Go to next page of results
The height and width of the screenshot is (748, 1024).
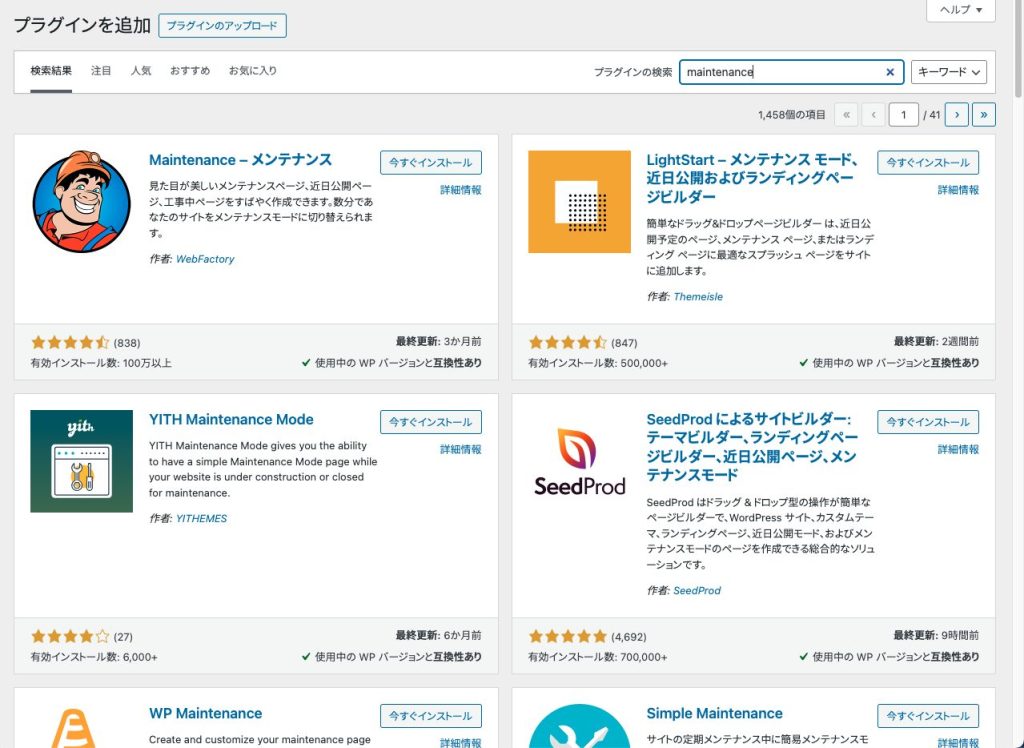pos(957,115)
